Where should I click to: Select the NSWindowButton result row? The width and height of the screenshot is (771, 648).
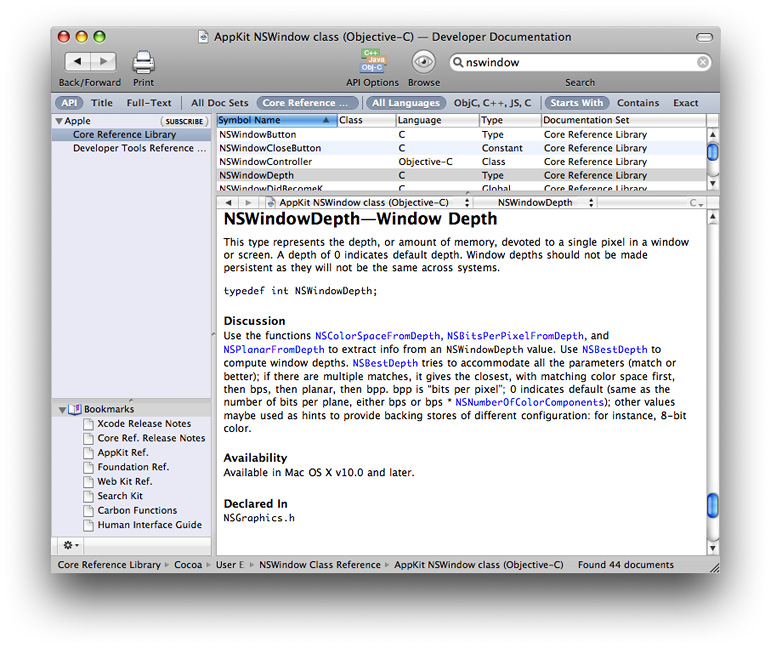click(461, 134)
